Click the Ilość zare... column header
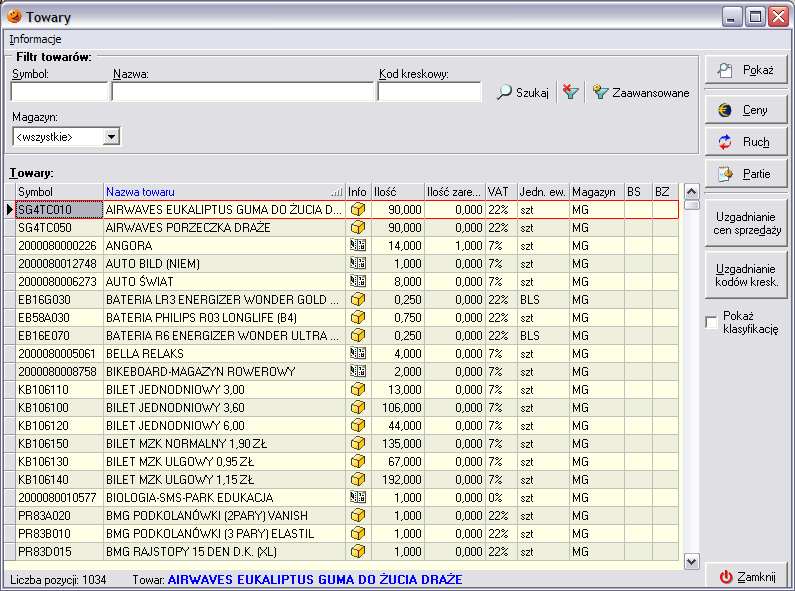This screenshot has height=591, width=795. coord(455,192)
